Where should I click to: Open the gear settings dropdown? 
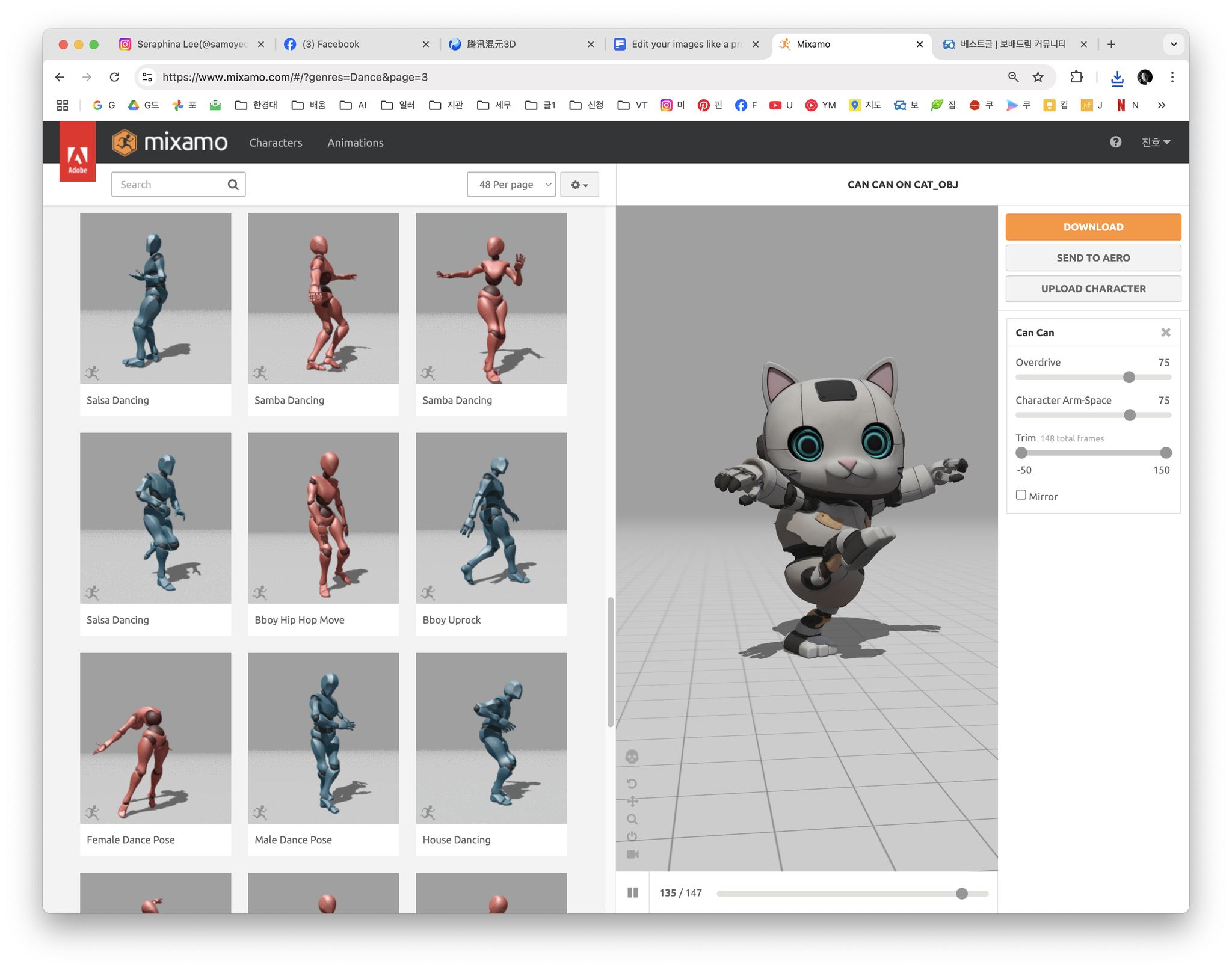[579, 185]
